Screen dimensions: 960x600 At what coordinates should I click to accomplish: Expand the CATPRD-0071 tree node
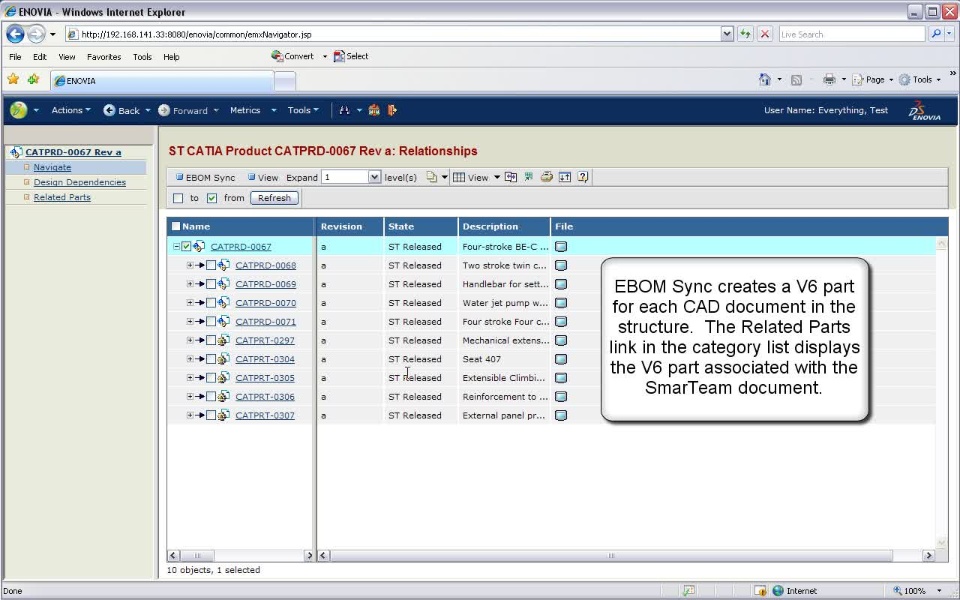click(x=190, y=321)
